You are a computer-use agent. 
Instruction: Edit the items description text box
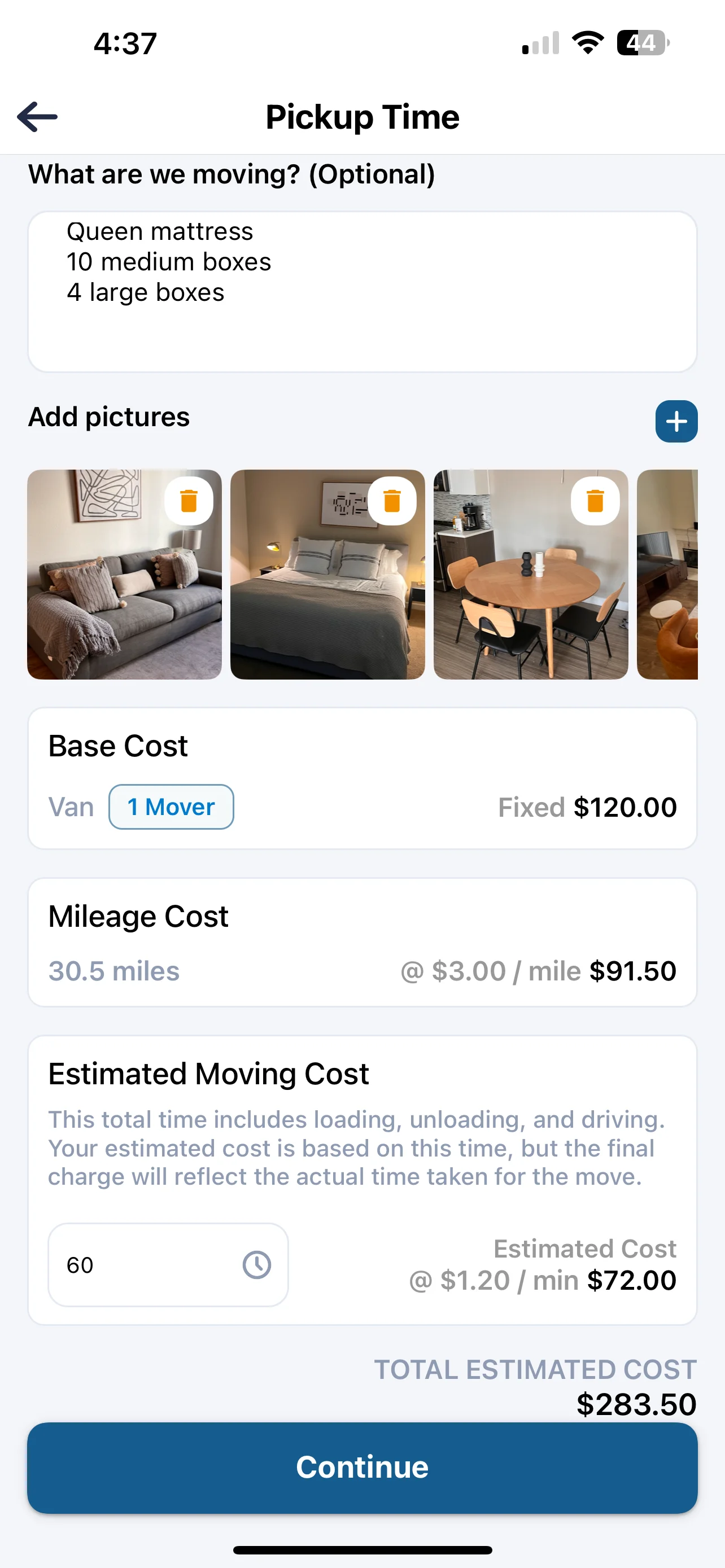pos(362,292)
